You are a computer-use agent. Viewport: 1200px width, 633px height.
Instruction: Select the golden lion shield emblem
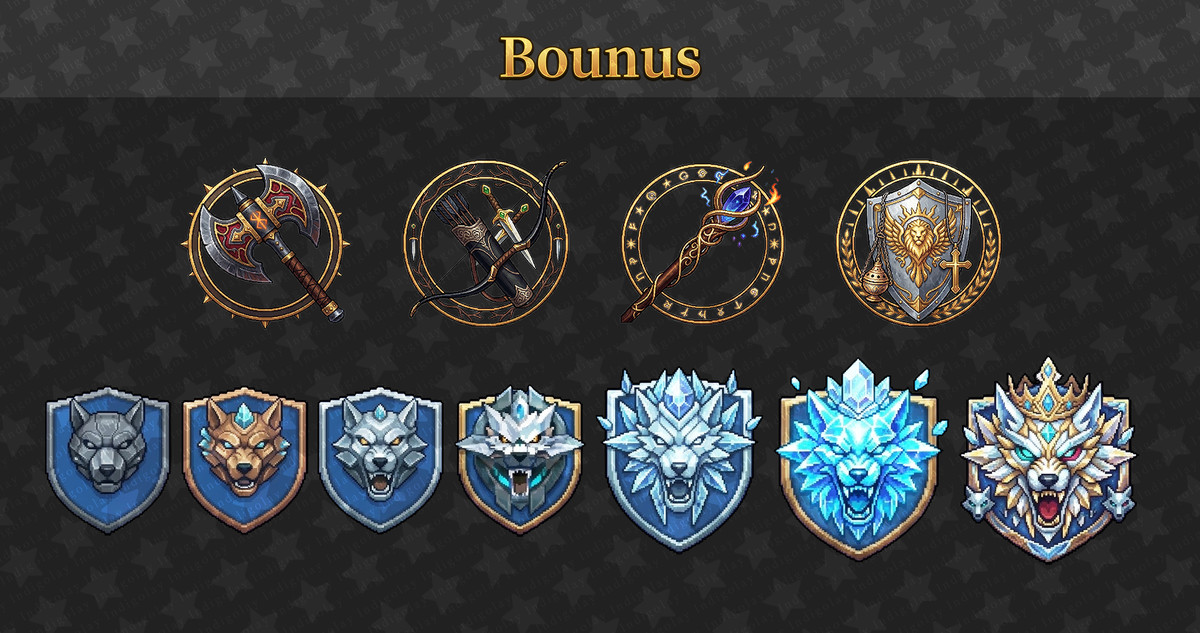pos(918,241)
